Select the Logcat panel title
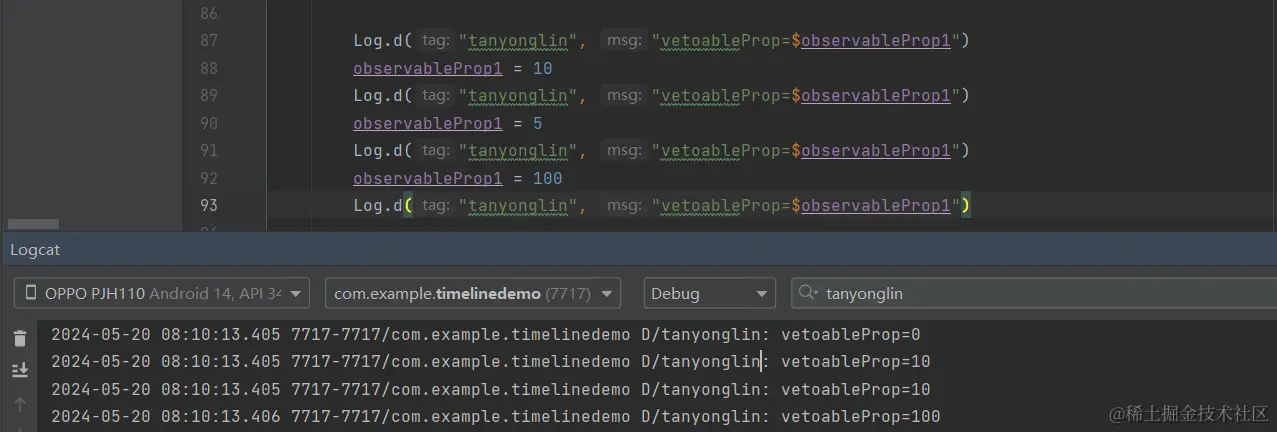 (35, 250)
